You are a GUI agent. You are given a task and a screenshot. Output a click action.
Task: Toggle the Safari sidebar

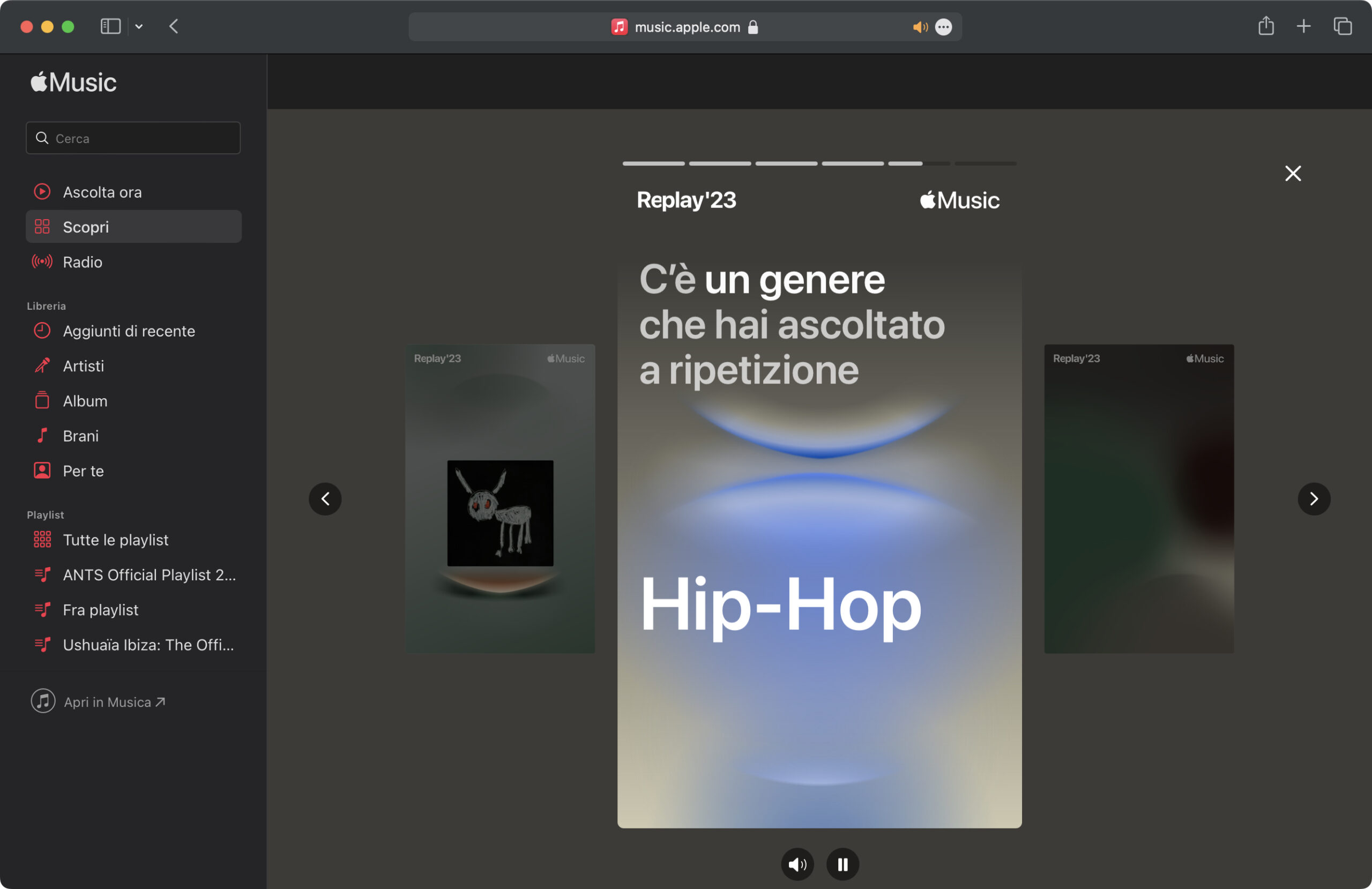[x=110, y=26]
